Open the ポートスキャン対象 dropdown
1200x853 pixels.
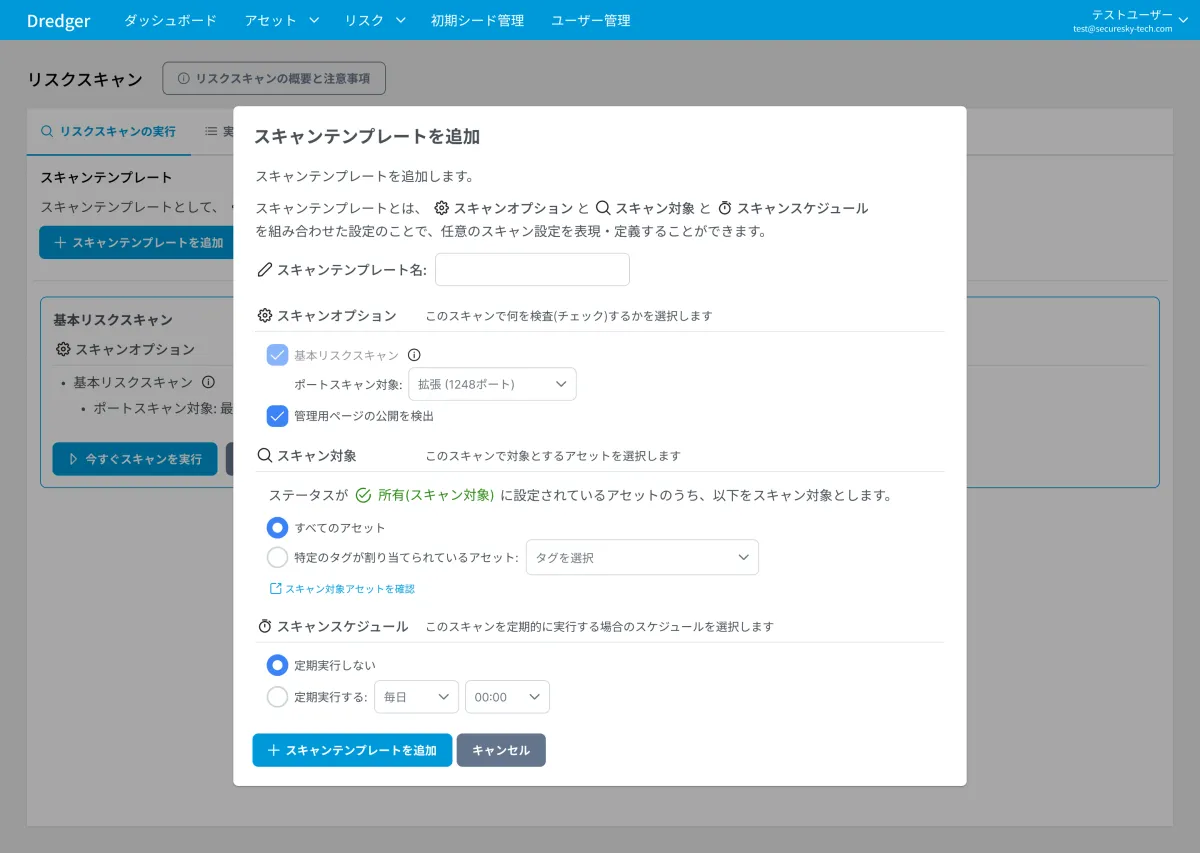click(x=492, y=385)
